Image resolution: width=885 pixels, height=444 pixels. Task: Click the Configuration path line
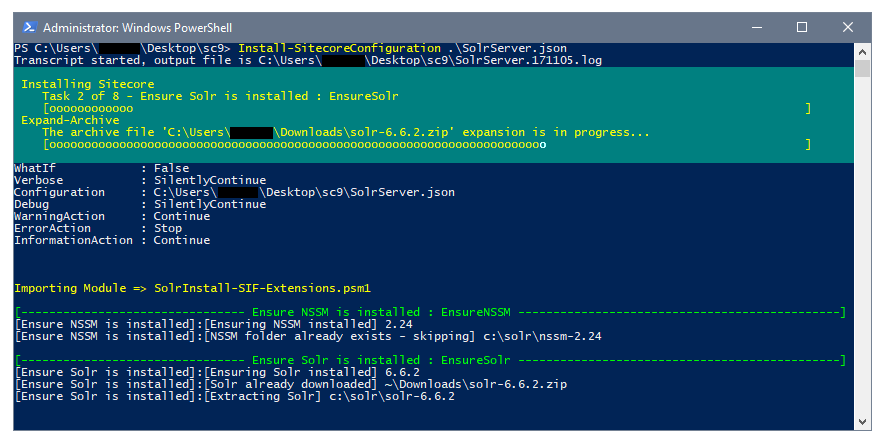[x=234, y=192]
